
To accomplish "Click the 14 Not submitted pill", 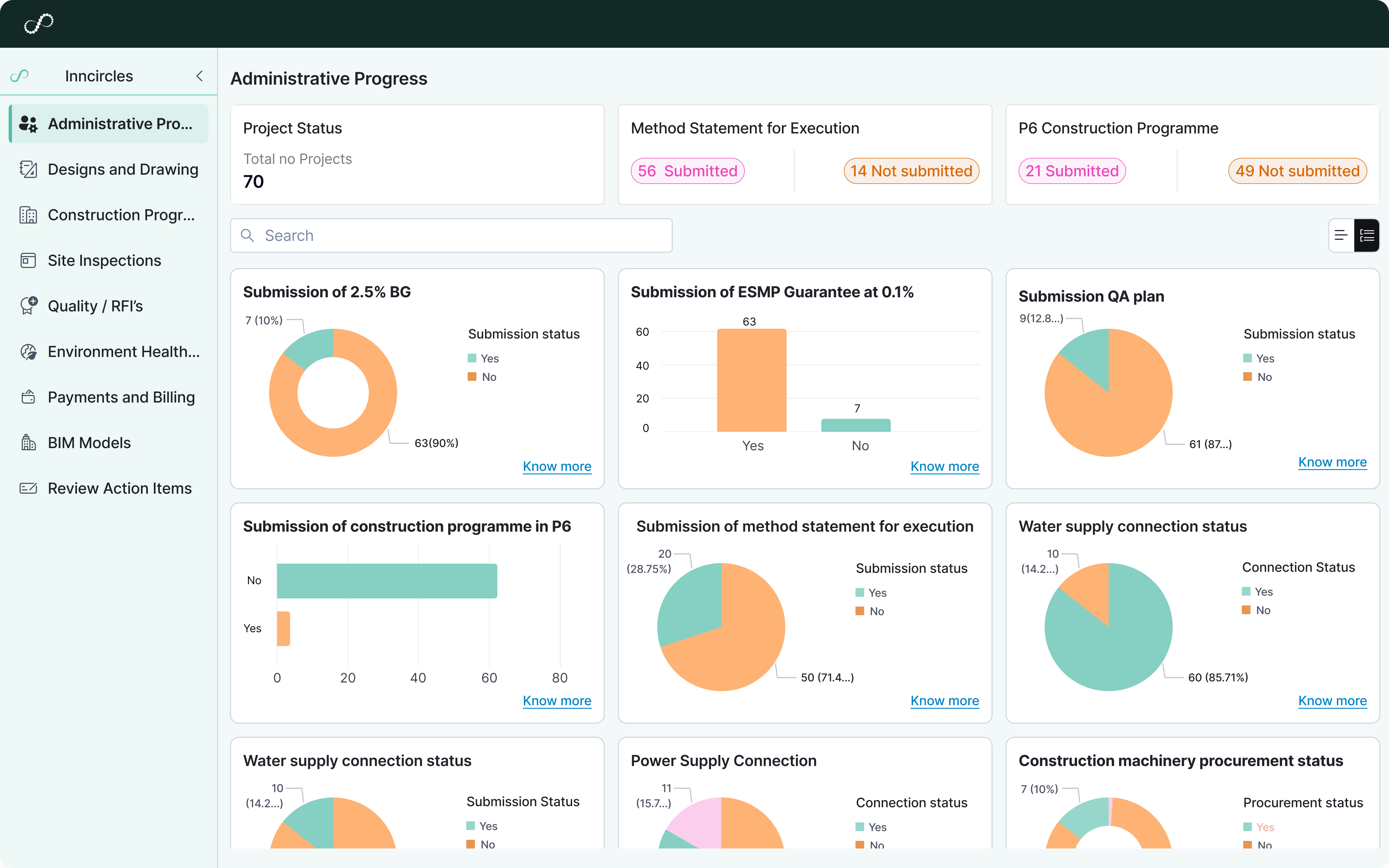I will click(911, 171).
